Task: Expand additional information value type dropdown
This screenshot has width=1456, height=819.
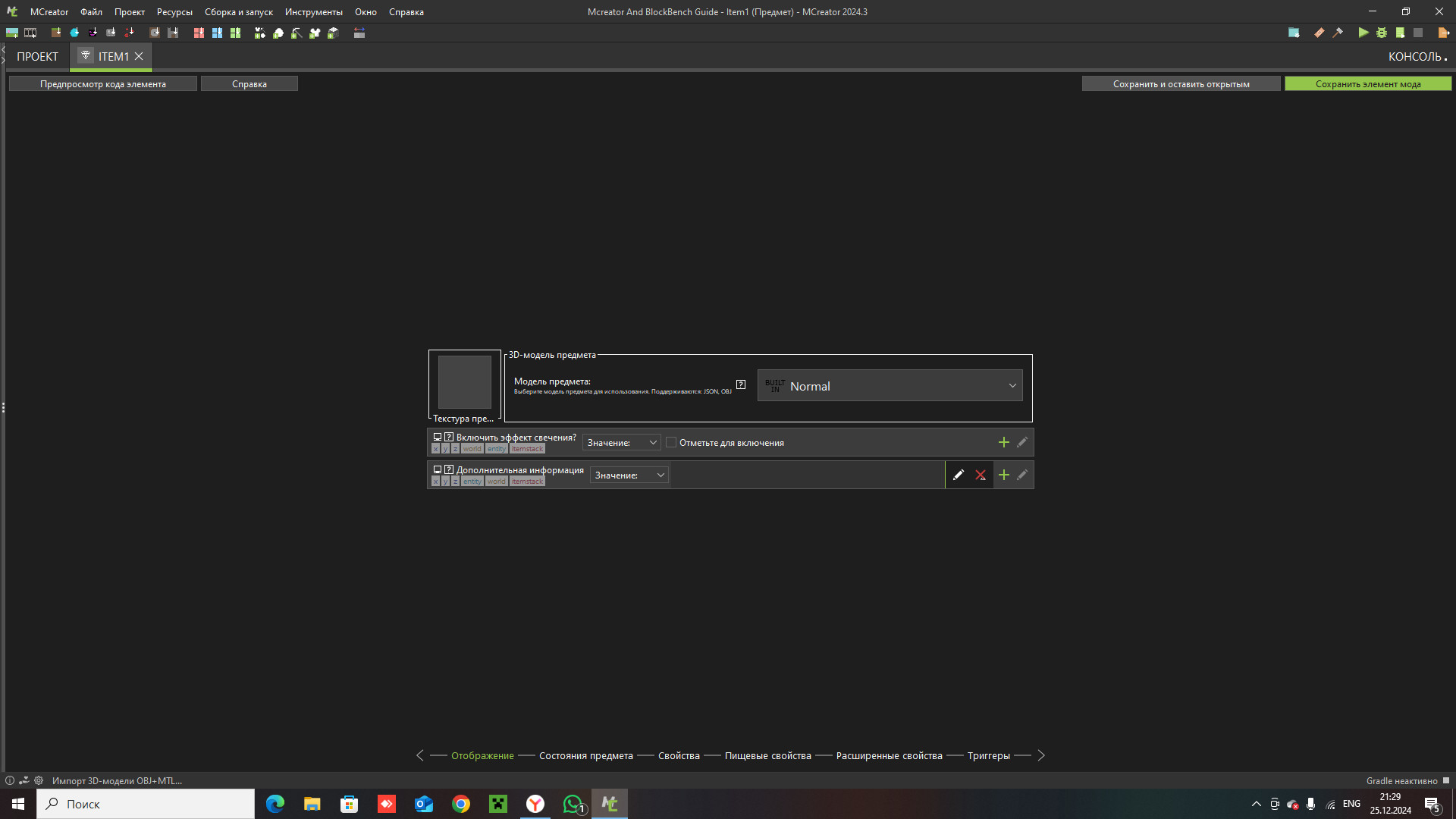Action: pos(629,475)
